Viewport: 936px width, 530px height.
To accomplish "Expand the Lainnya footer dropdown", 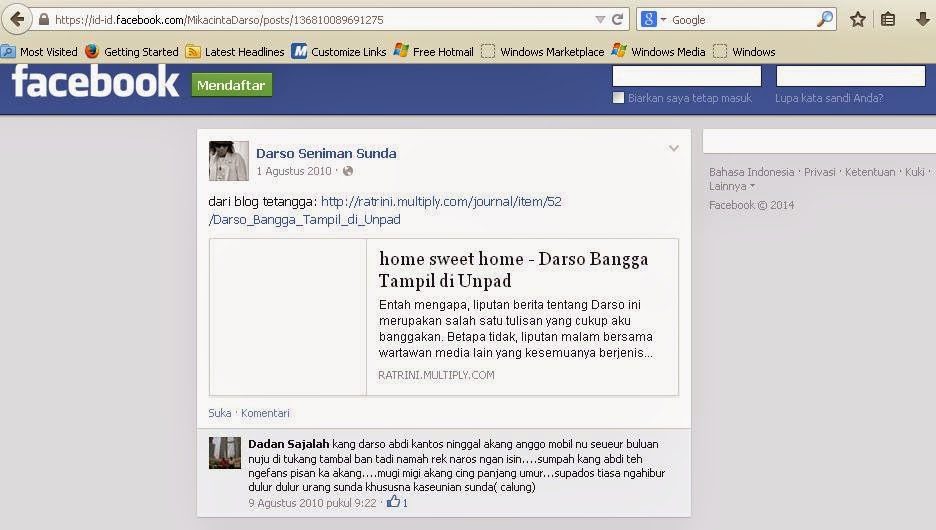I will (732, 186).
